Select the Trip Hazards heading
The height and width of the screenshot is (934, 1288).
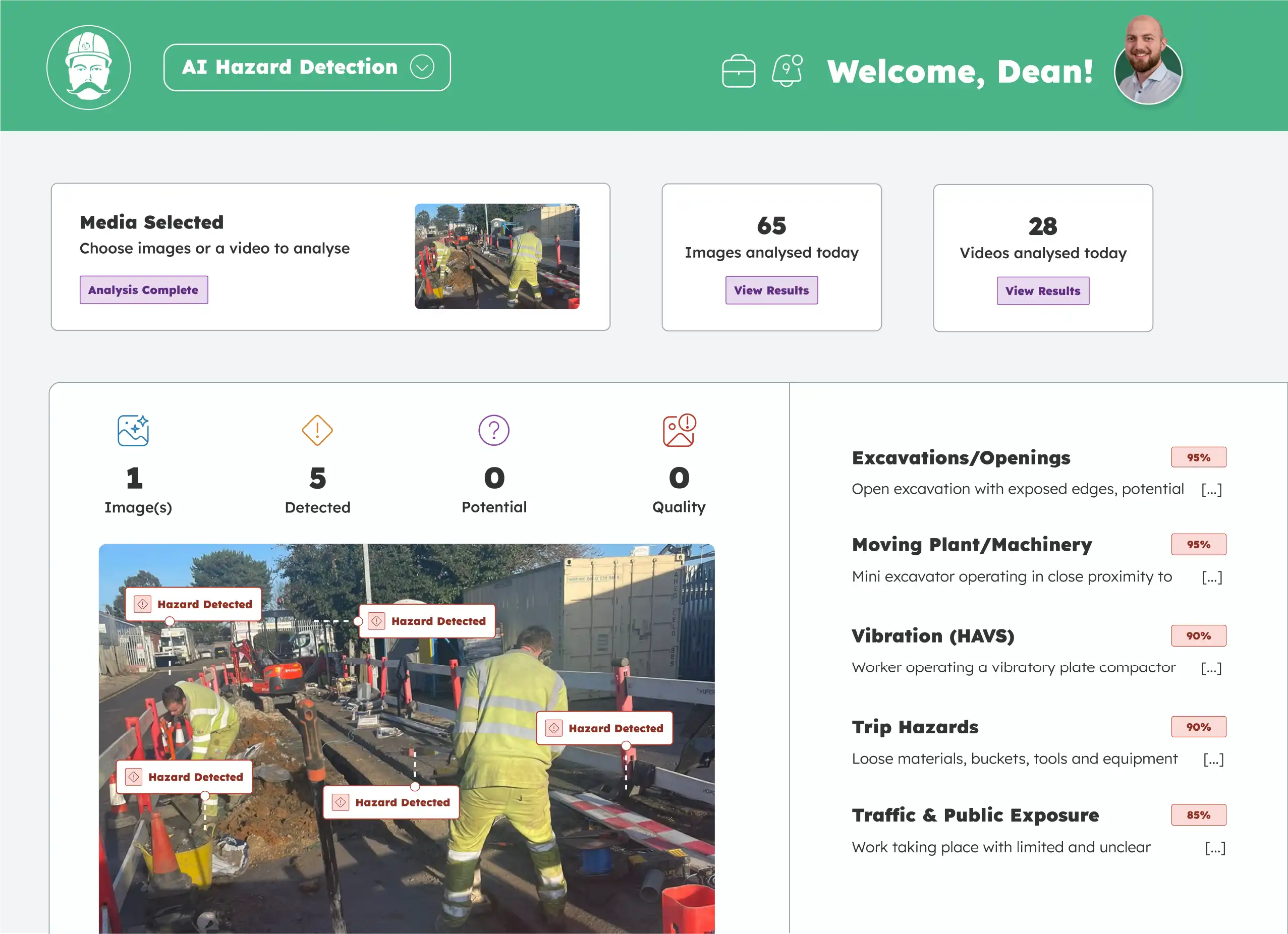pos(915,727)
